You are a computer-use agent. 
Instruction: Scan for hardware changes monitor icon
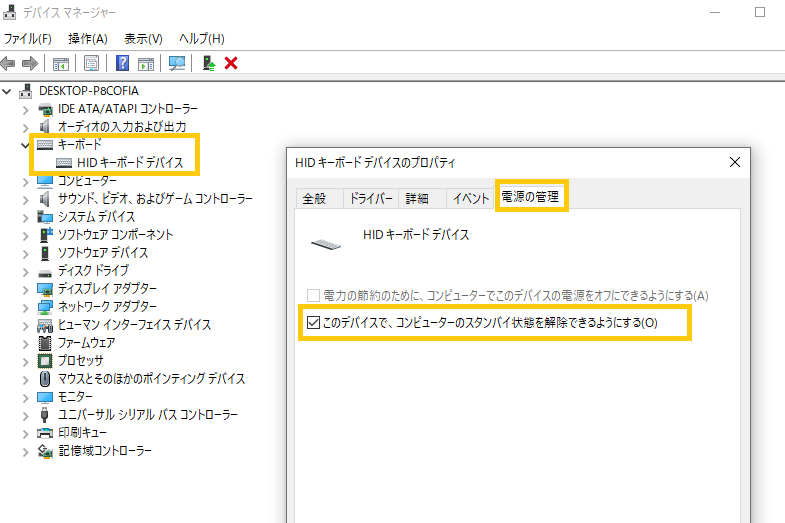pyautogui.click(x=177, y=63)
